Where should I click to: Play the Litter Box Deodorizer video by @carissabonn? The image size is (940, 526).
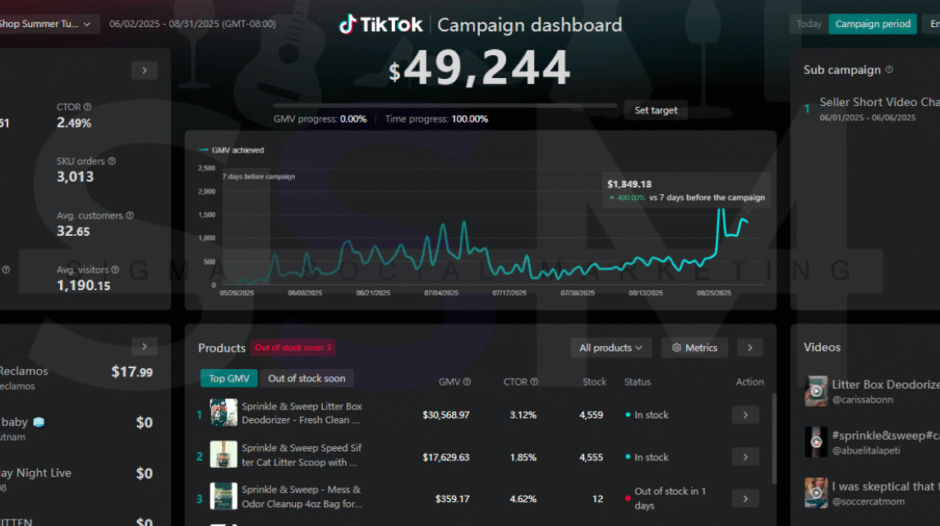point(816,391)
